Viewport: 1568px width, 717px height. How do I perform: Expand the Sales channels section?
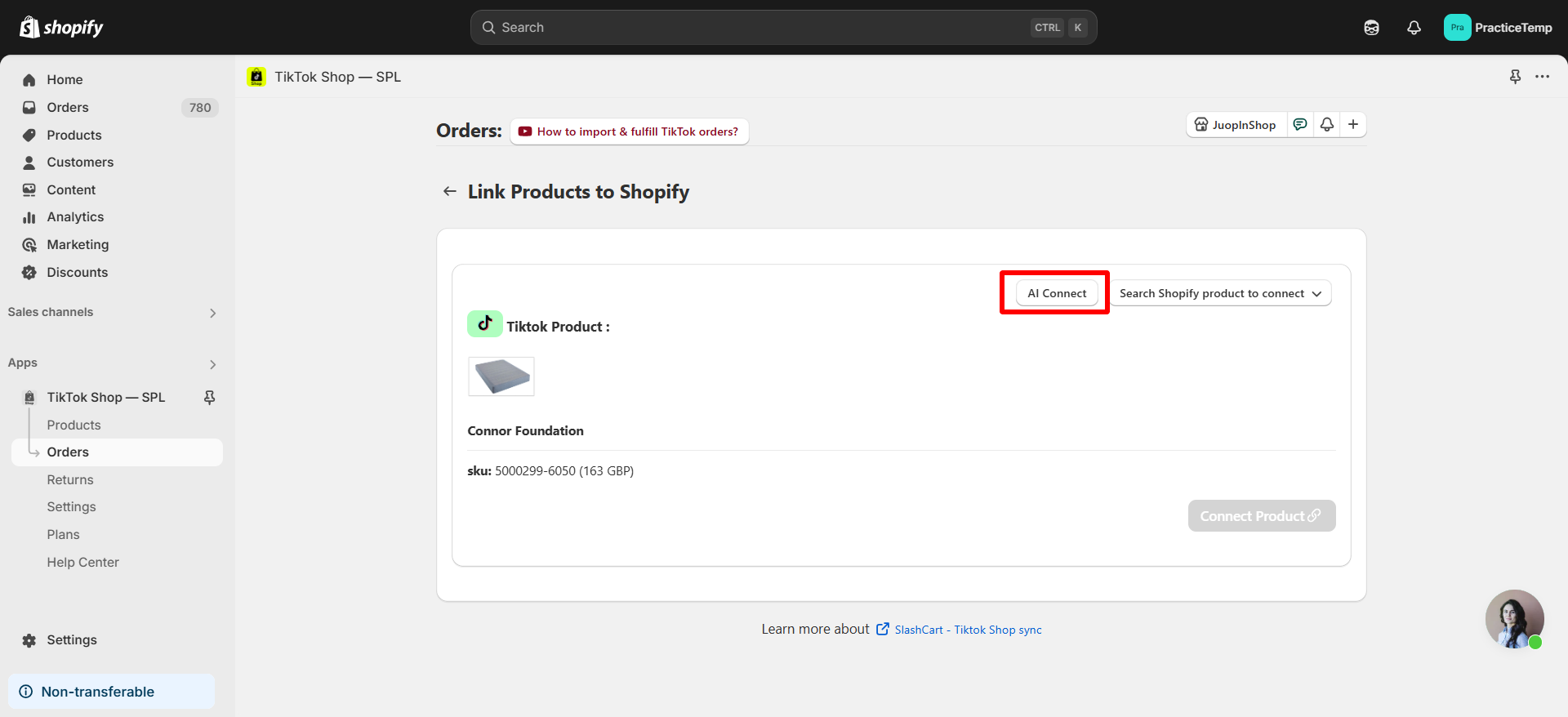point(212,313)
